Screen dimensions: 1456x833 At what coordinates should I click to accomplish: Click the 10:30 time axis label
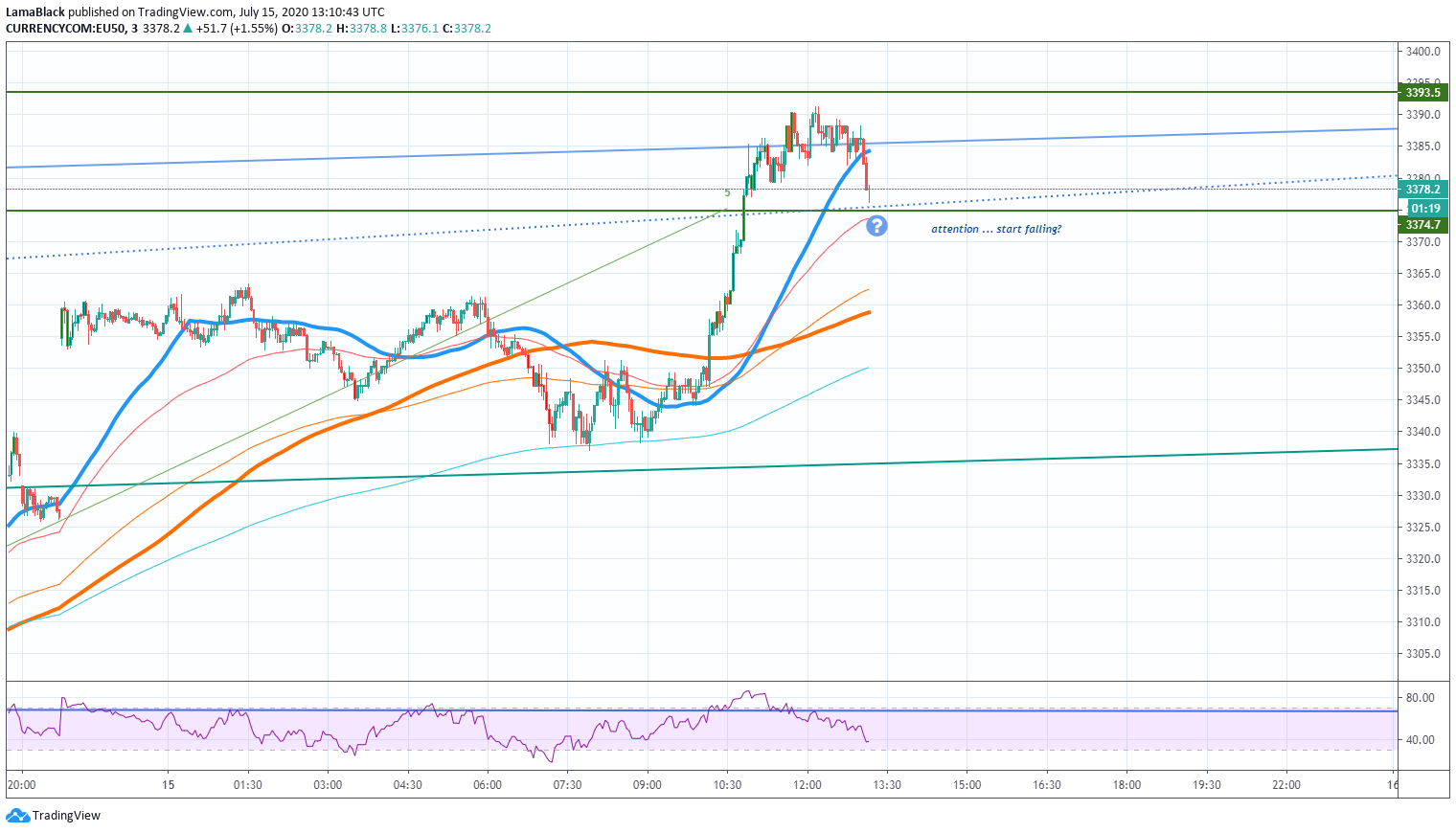(727, 785)
